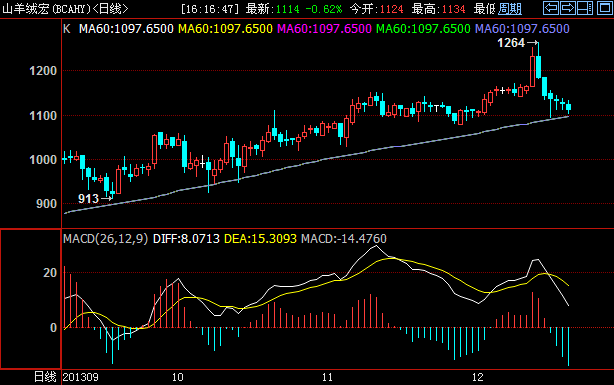Click the 201309 date axis label

[x=81, y=377]
